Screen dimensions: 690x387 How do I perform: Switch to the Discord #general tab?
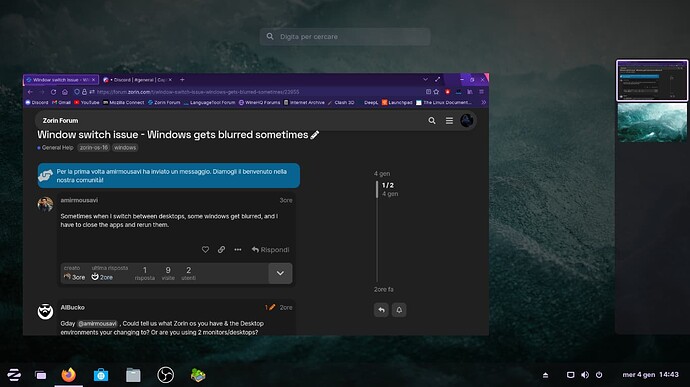(x=137, y=80)
